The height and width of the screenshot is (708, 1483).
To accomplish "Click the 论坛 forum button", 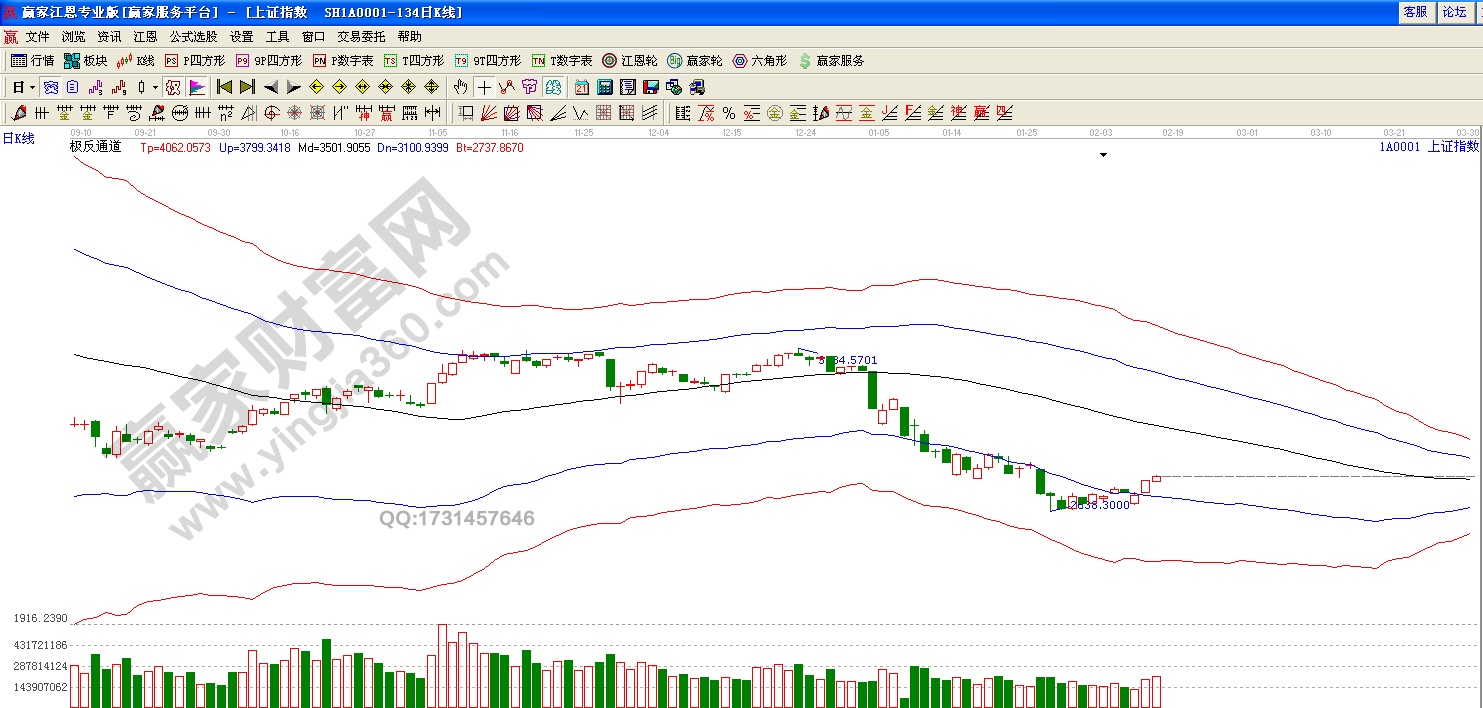I will tap(1453, 12).
